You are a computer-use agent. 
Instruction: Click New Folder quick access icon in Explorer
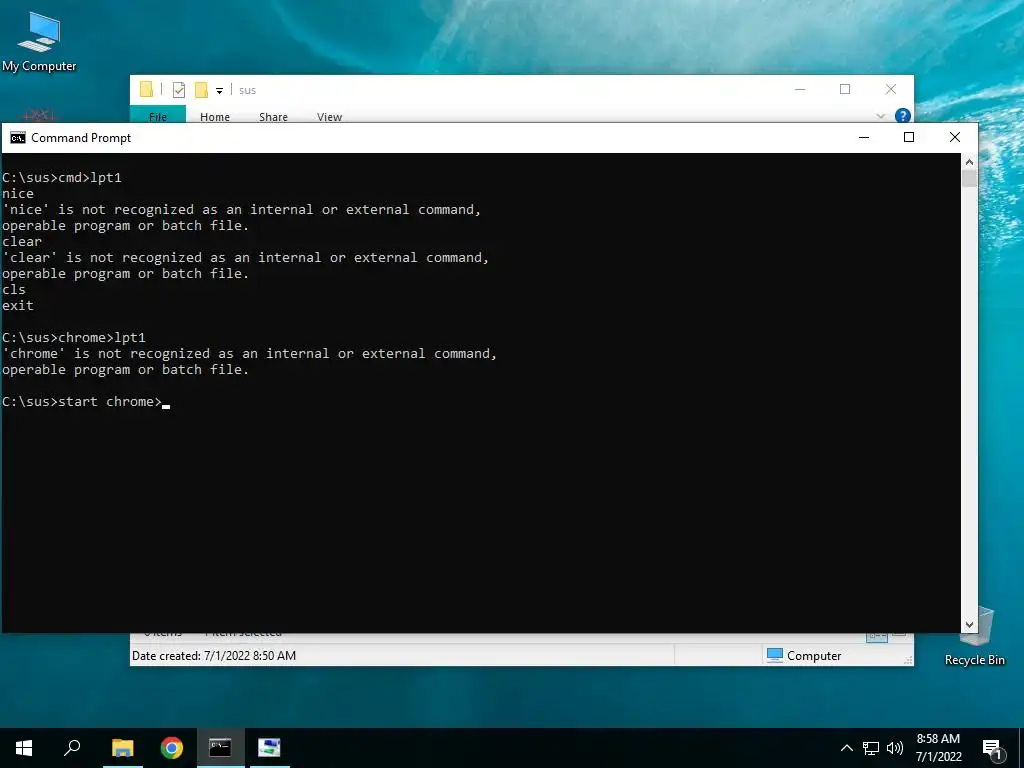point(201,90)
